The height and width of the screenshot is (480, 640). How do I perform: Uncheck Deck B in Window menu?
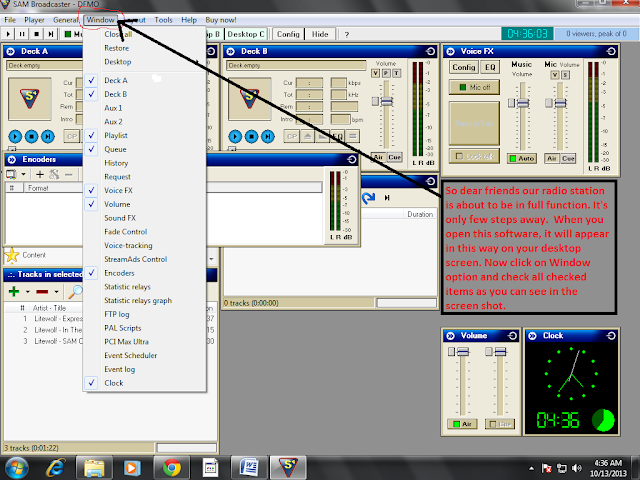coord(144,94)
